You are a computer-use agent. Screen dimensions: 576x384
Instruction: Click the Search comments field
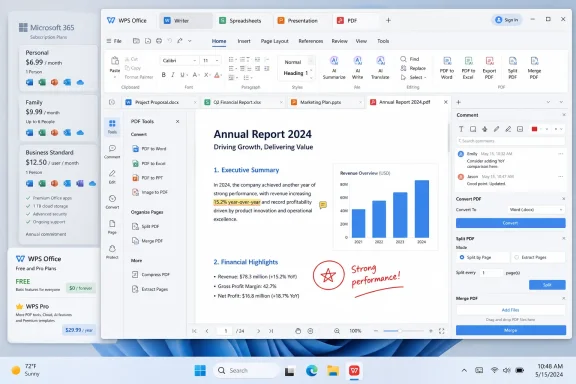click(511, 141)
